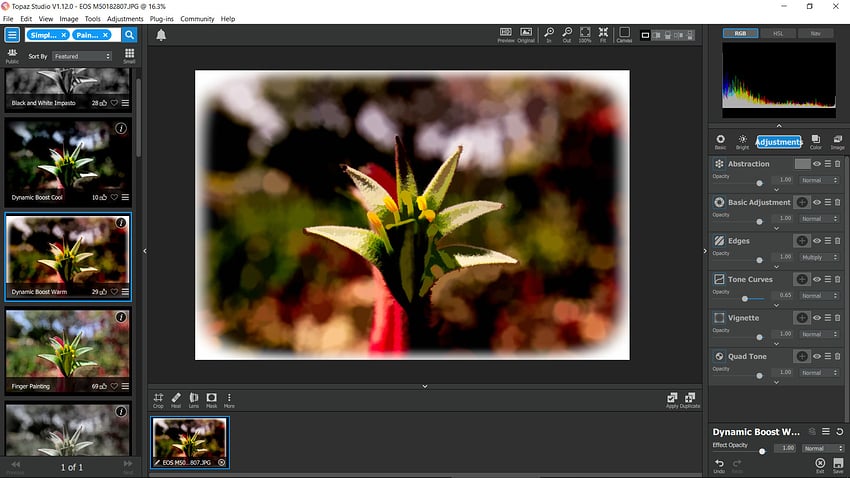Toggle Quad Tone adjustment visibility
850x478 pixels.
817,356
